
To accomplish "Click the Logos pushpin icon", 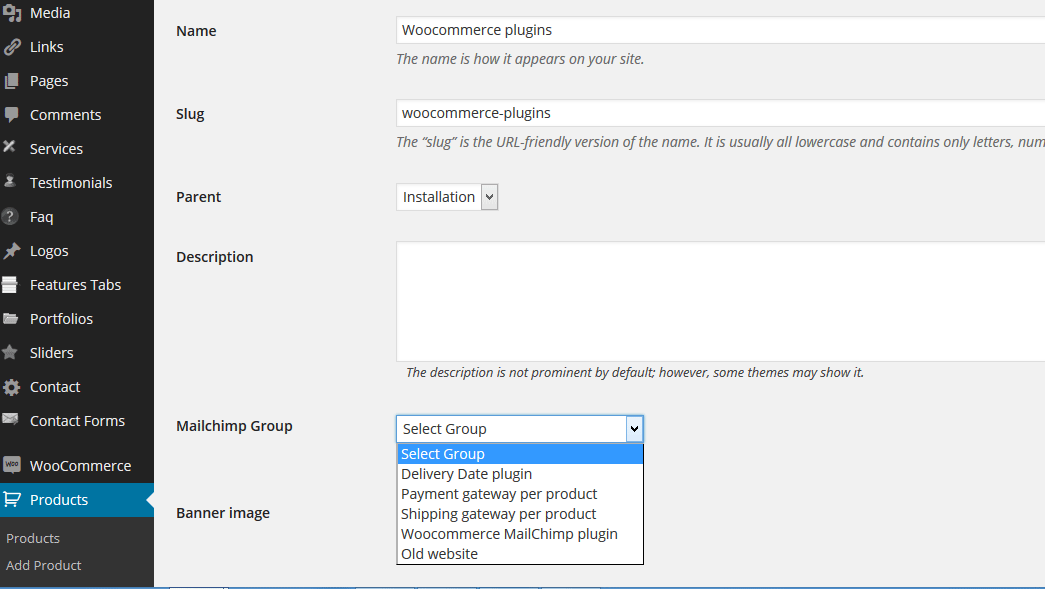I will [11, 251].
